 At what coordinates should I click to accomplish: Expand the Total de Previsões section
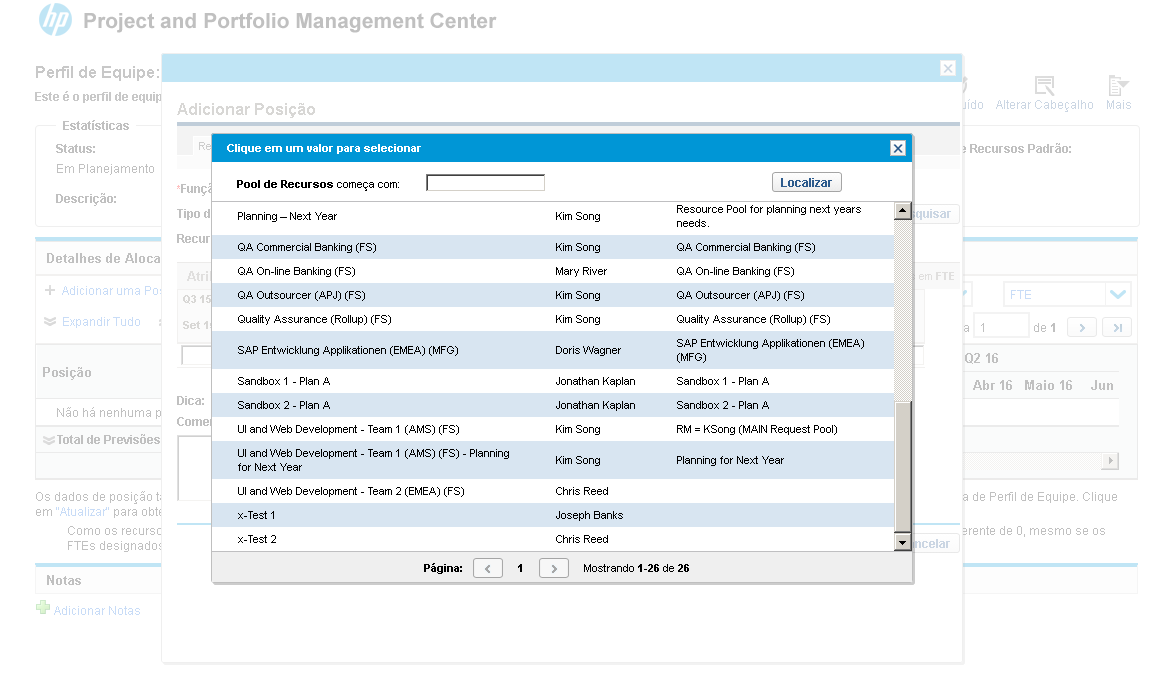coord(48,440)
